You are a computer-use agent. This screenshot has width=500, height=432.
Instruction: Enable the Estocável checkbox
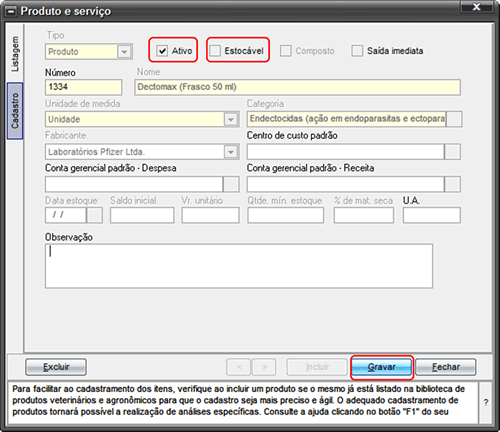point(215,51)
